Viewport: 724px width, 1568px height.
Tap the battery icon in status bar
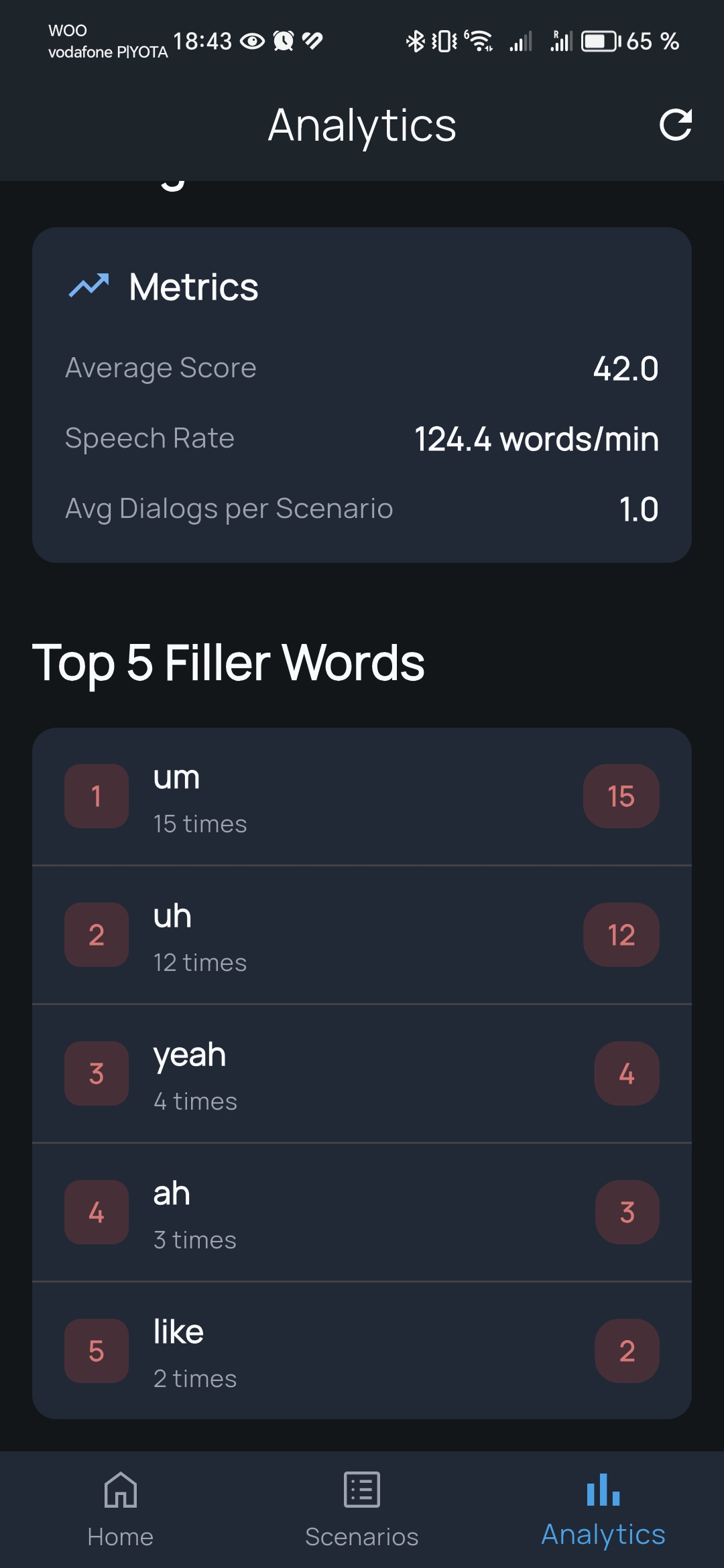tap(600, 42)
